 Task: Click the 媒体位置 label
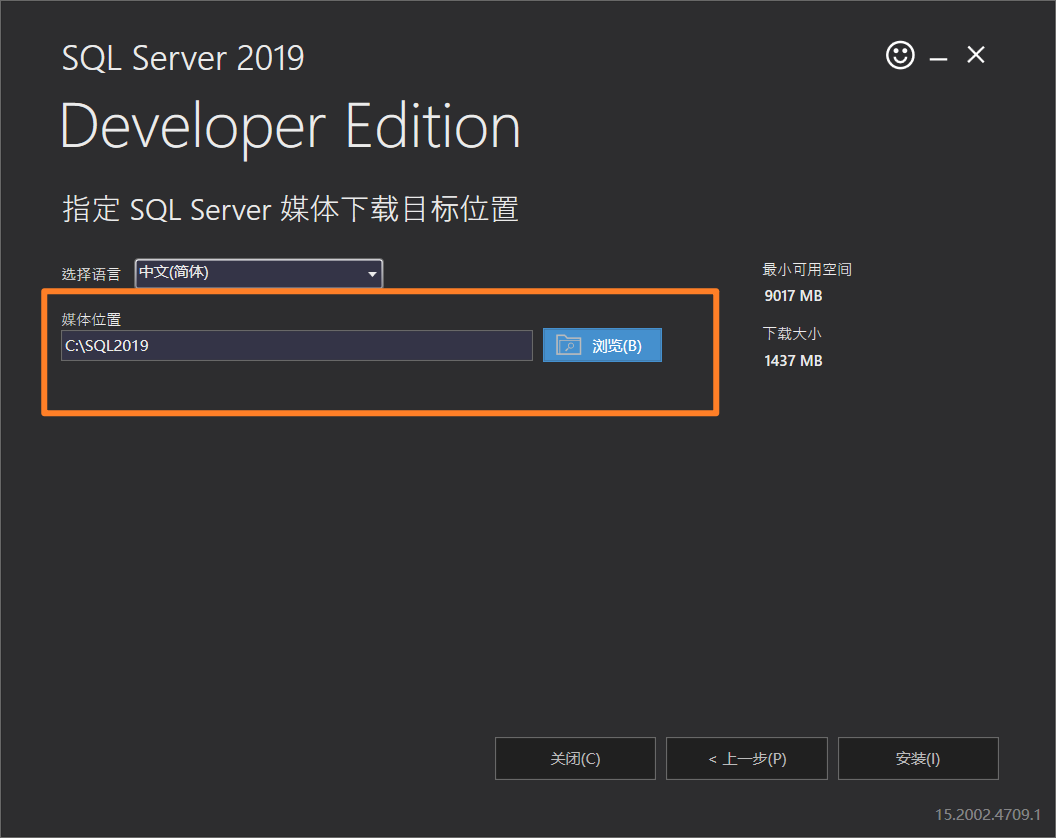point(91,319)
